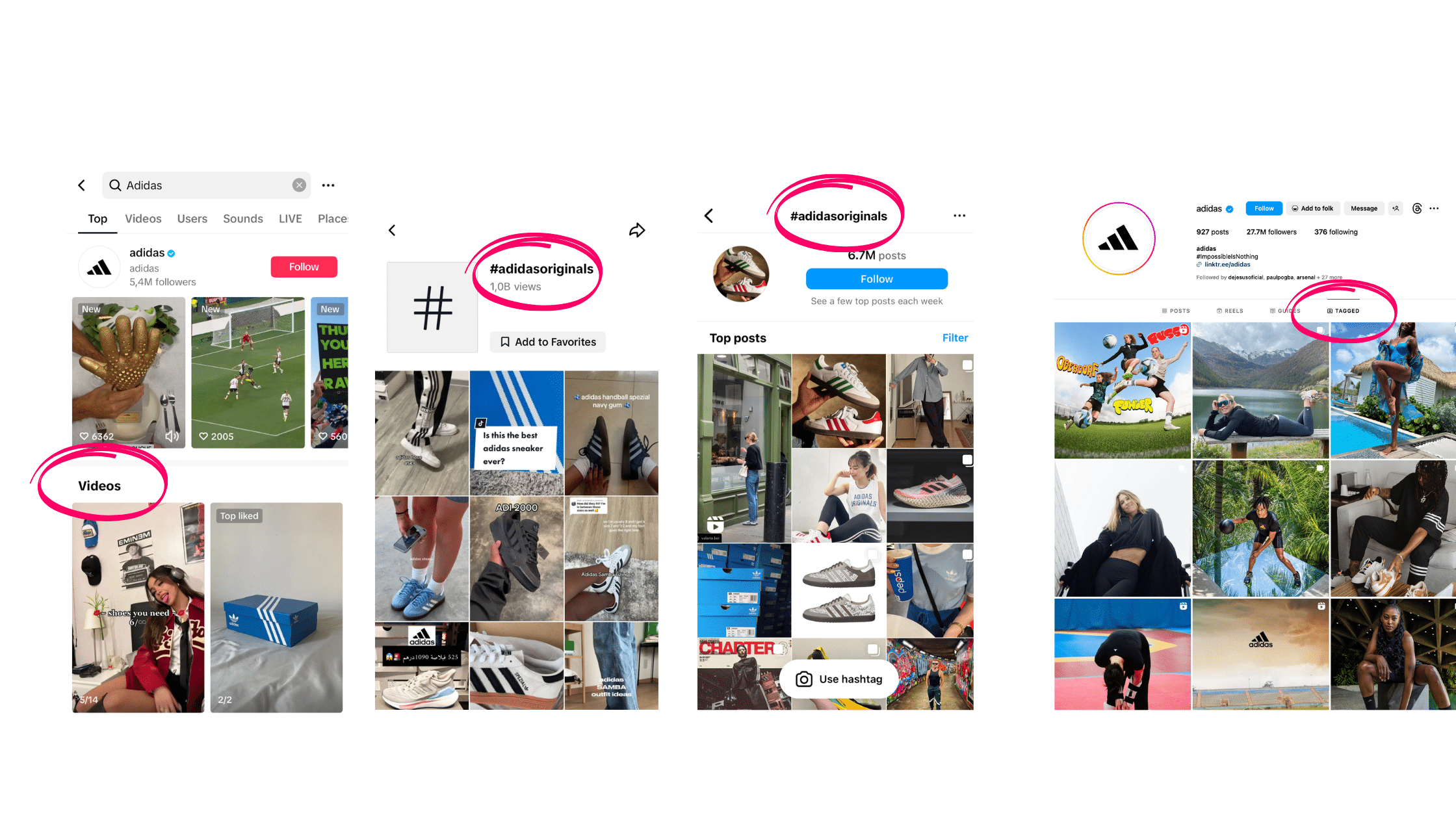This screenshot has height=819, width=1456.
Task: Toggle Add to Favorites for #adidasoriginals TikTok
Action: point(546,341)
